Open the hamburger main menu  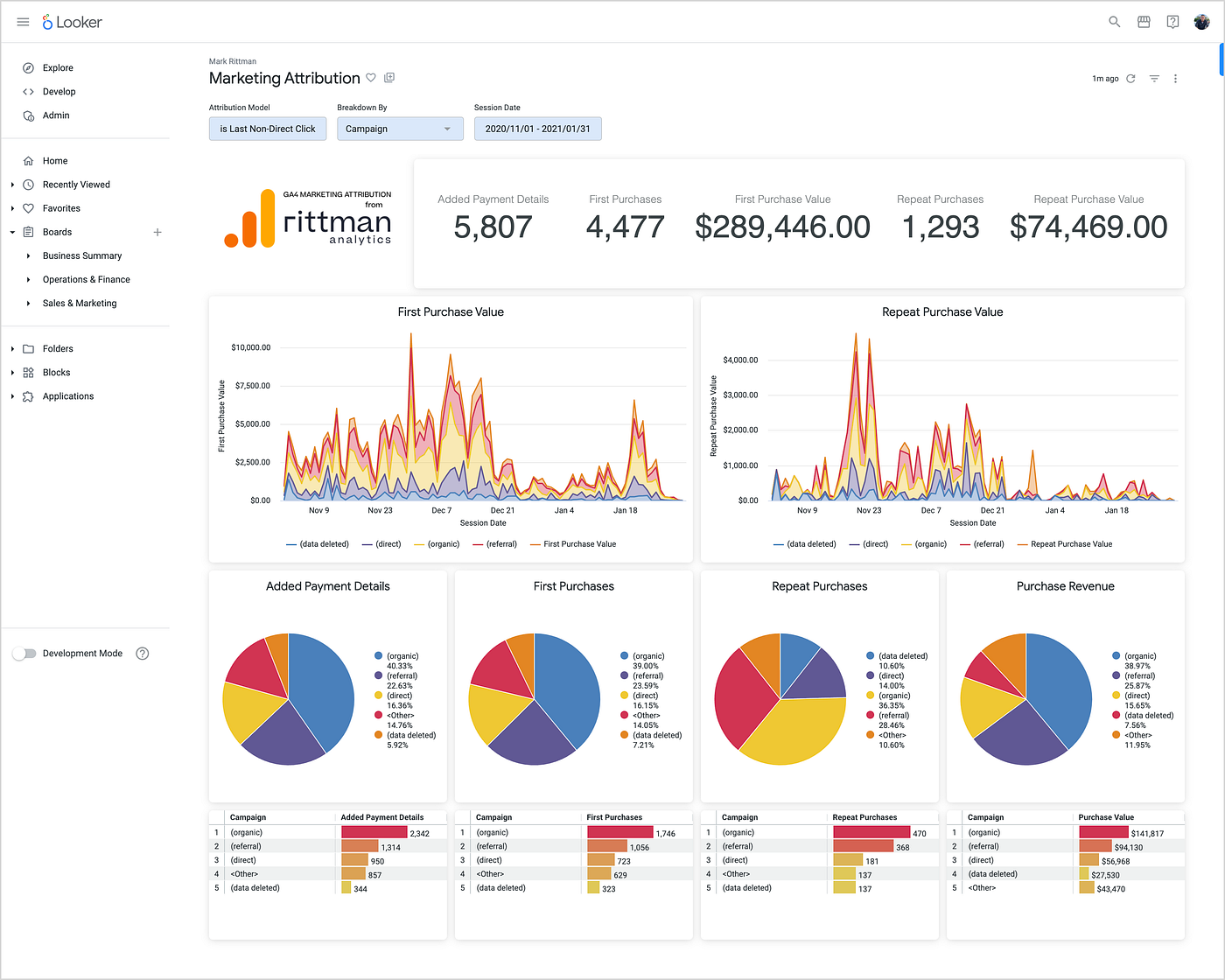[x=23, y=22]
